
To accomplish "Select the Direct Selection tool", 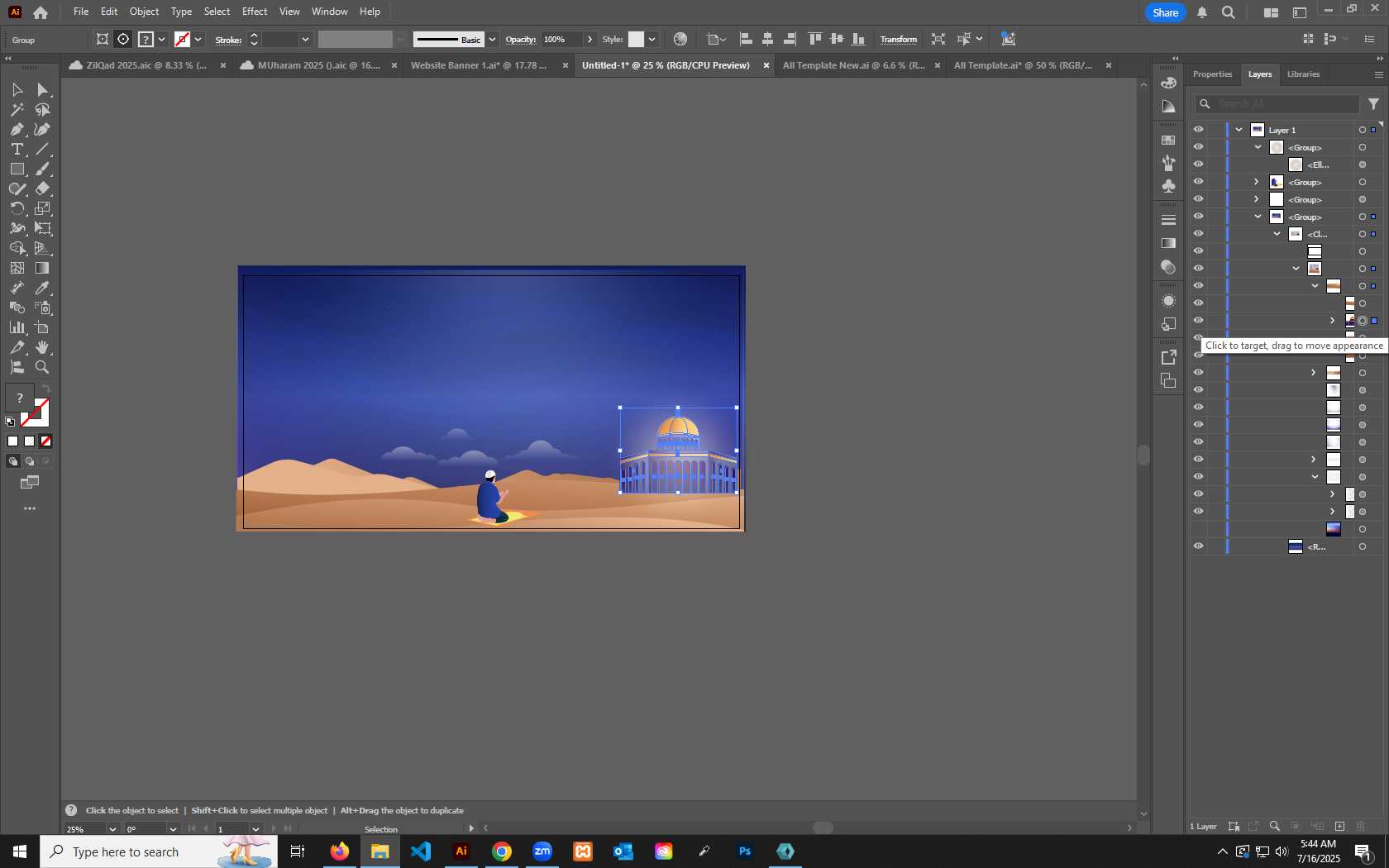I will tap(42, 89).
